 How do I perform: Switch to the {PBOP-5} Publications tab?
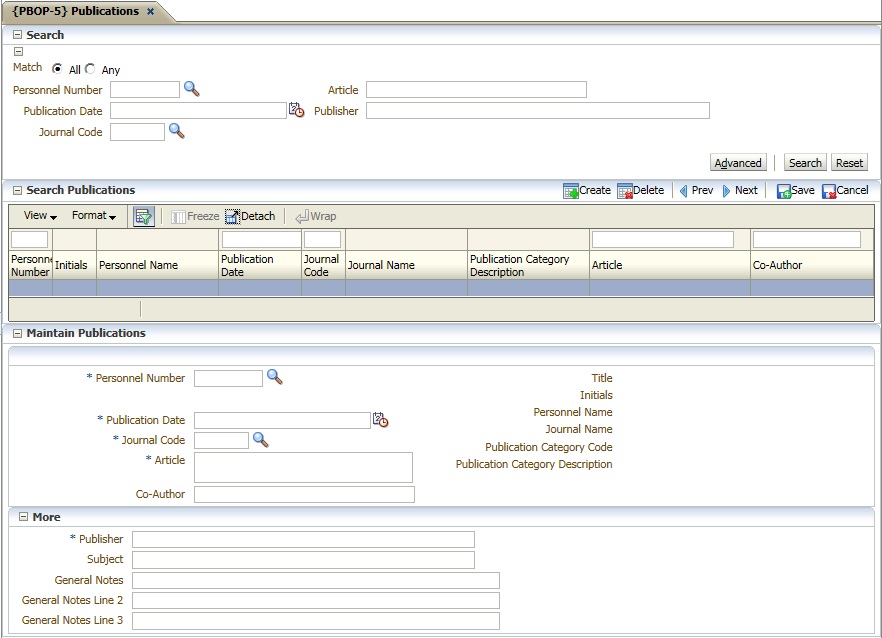pos(76,11)
